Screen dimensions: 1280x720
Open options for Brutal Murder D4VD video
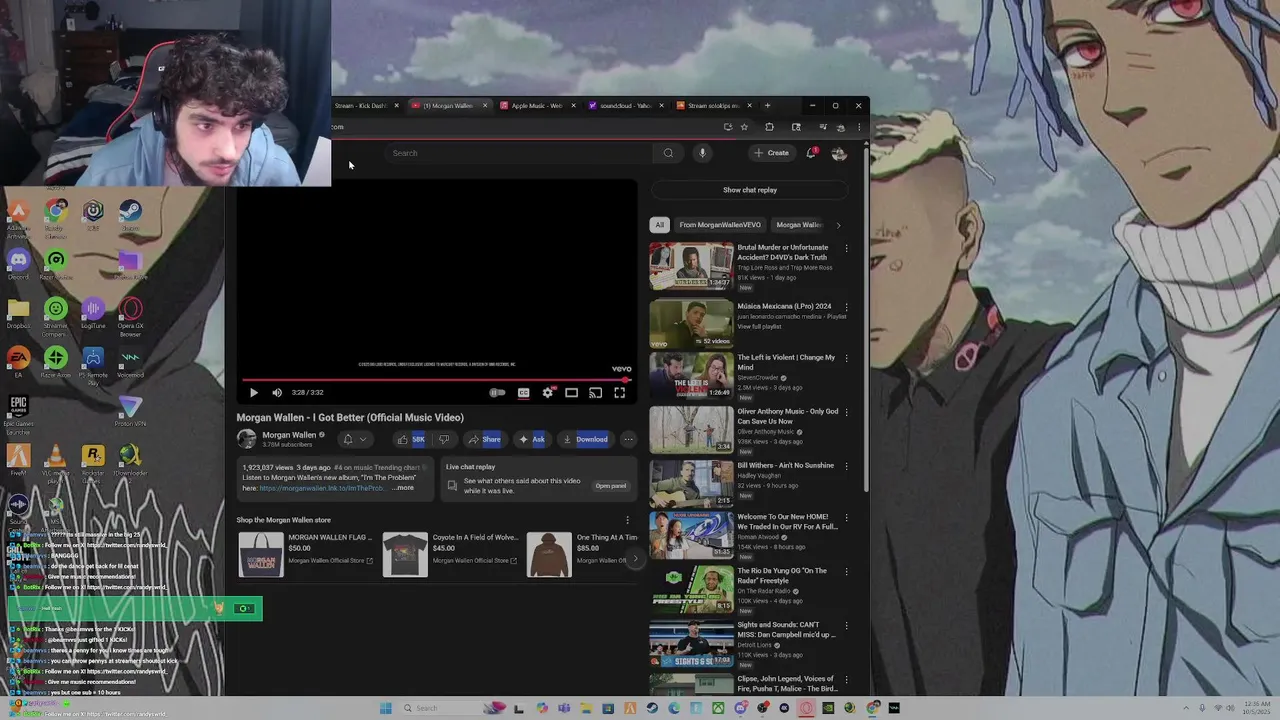point(846,248)
